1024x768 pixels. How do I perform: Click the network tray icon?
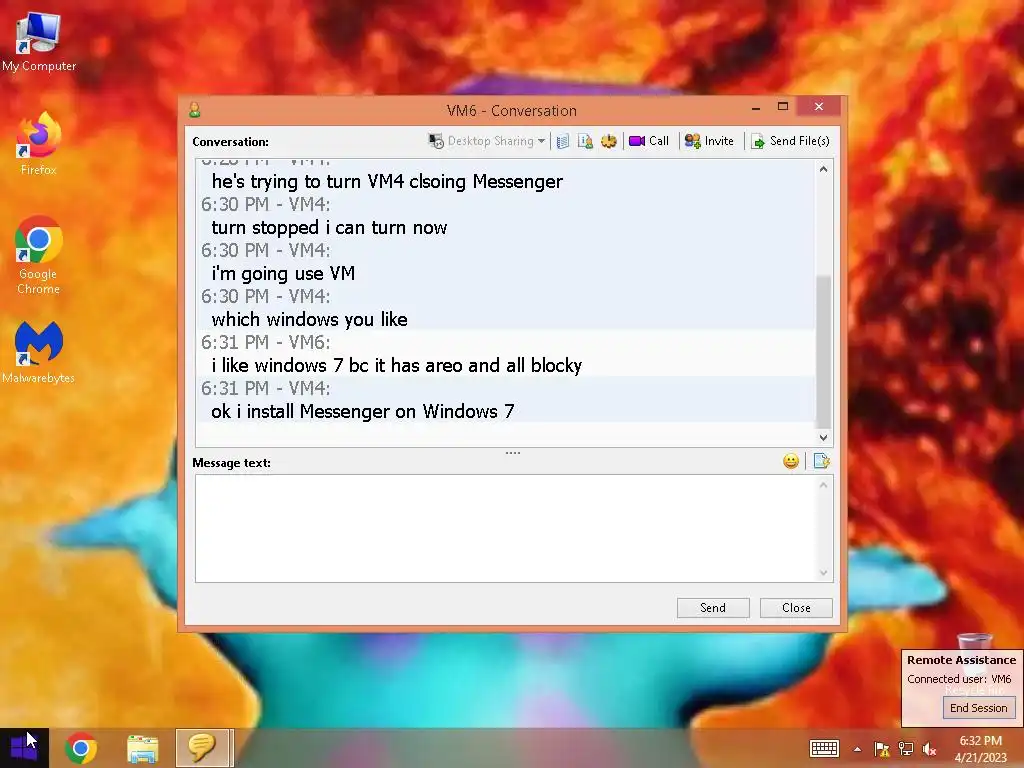pos(906,749)
